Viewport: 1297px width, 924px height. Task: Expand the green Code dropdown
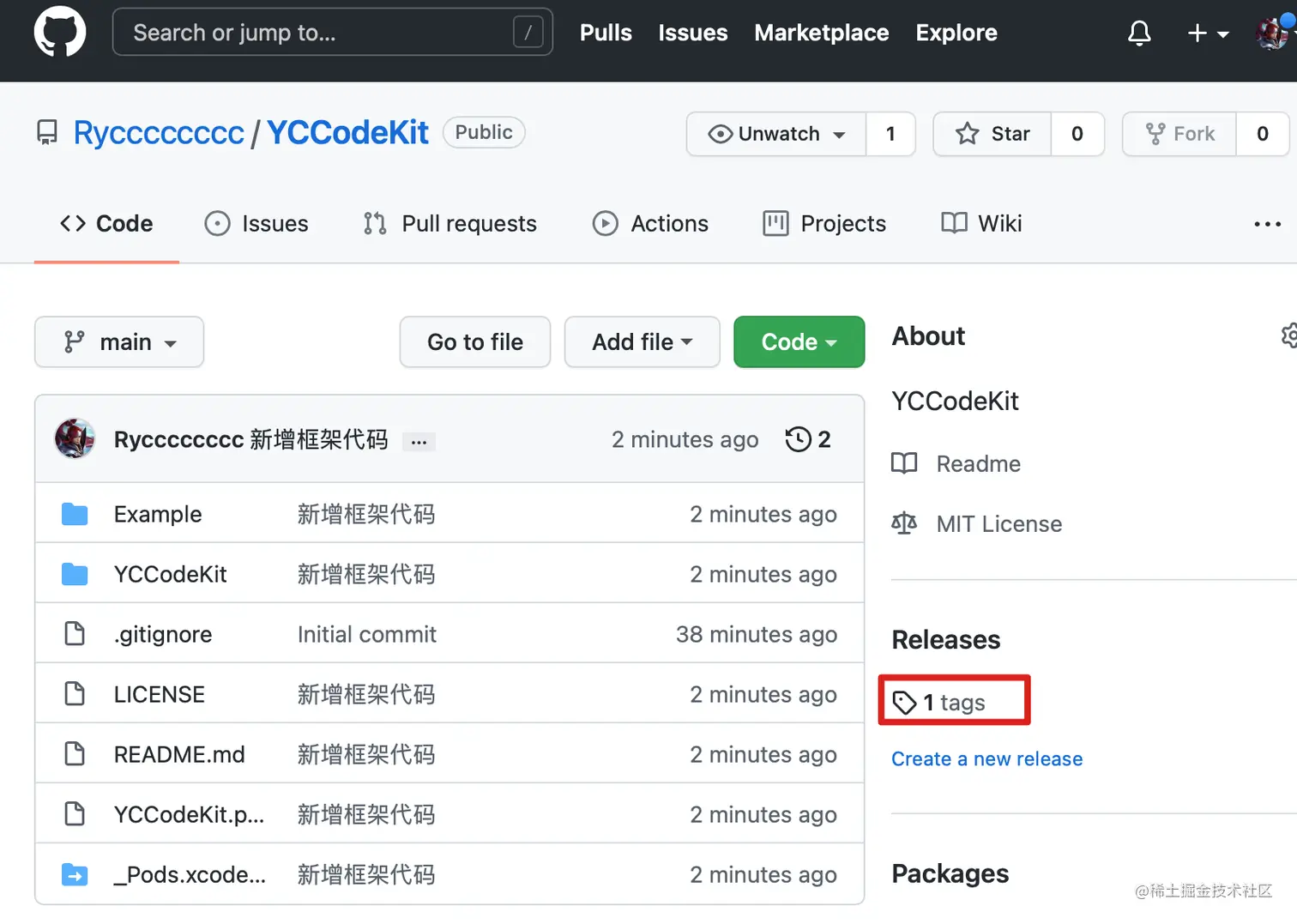coord(799,342)
